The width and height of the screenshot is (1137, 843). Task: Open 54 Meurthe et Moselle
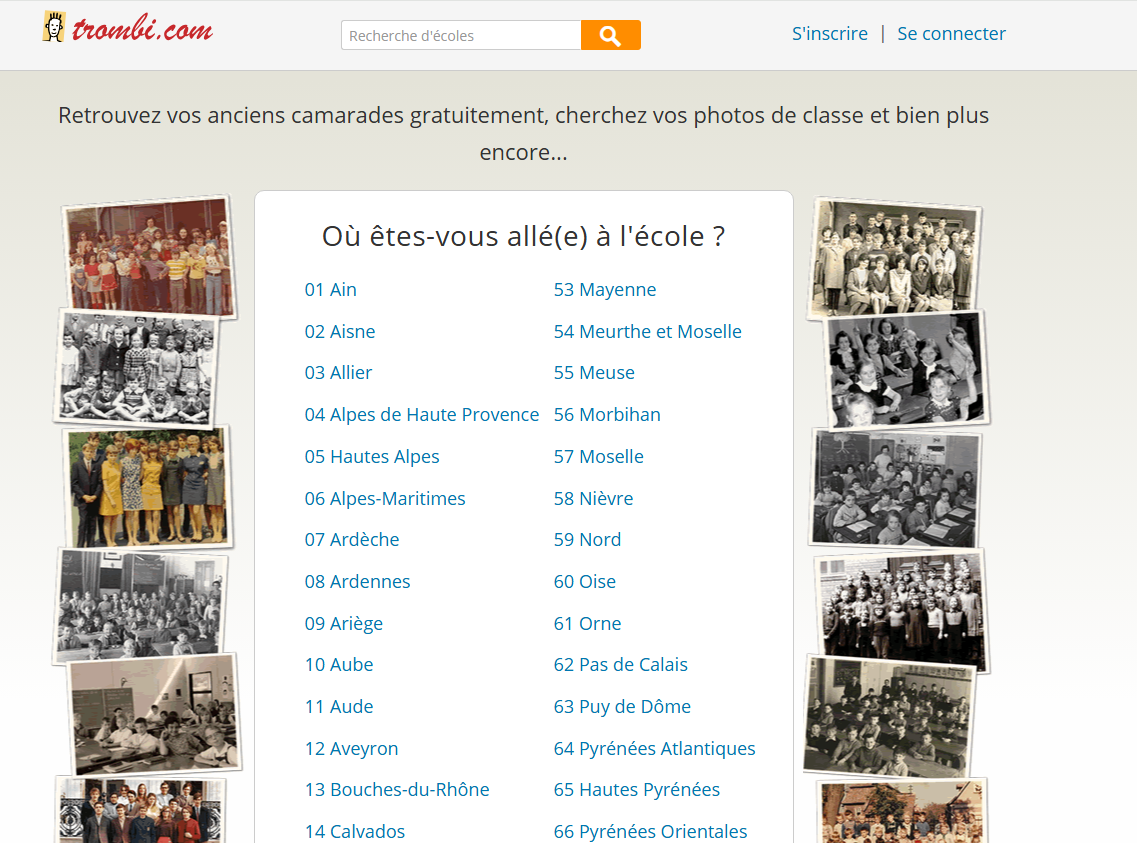(x=648, y=331)
